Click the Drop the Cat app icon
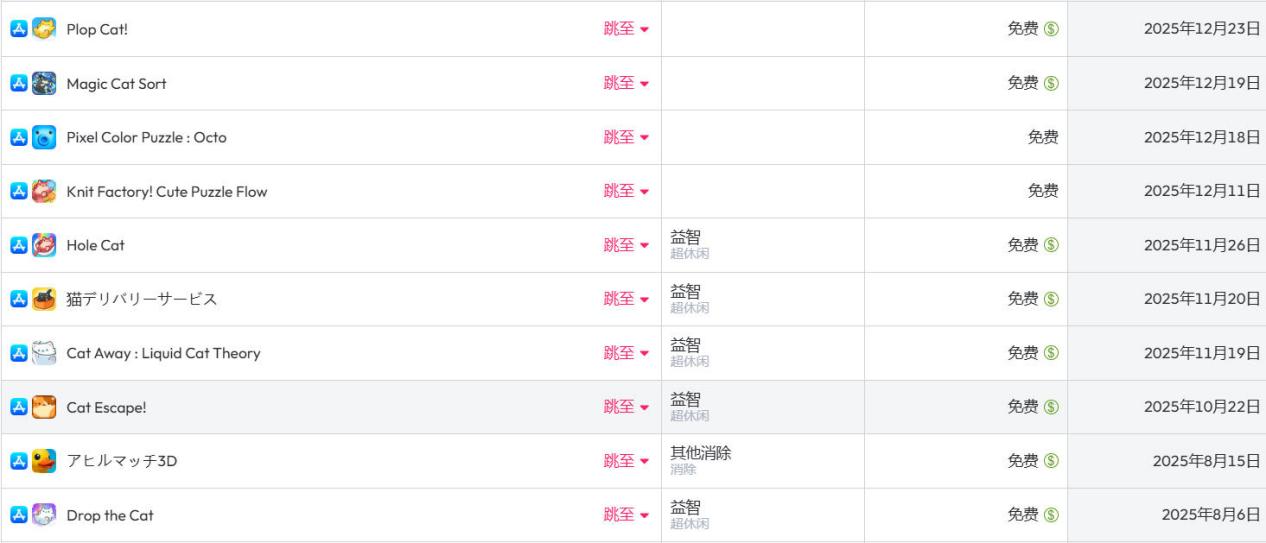The height and width of the screenshot is (543, 1266). coord(44,515)
